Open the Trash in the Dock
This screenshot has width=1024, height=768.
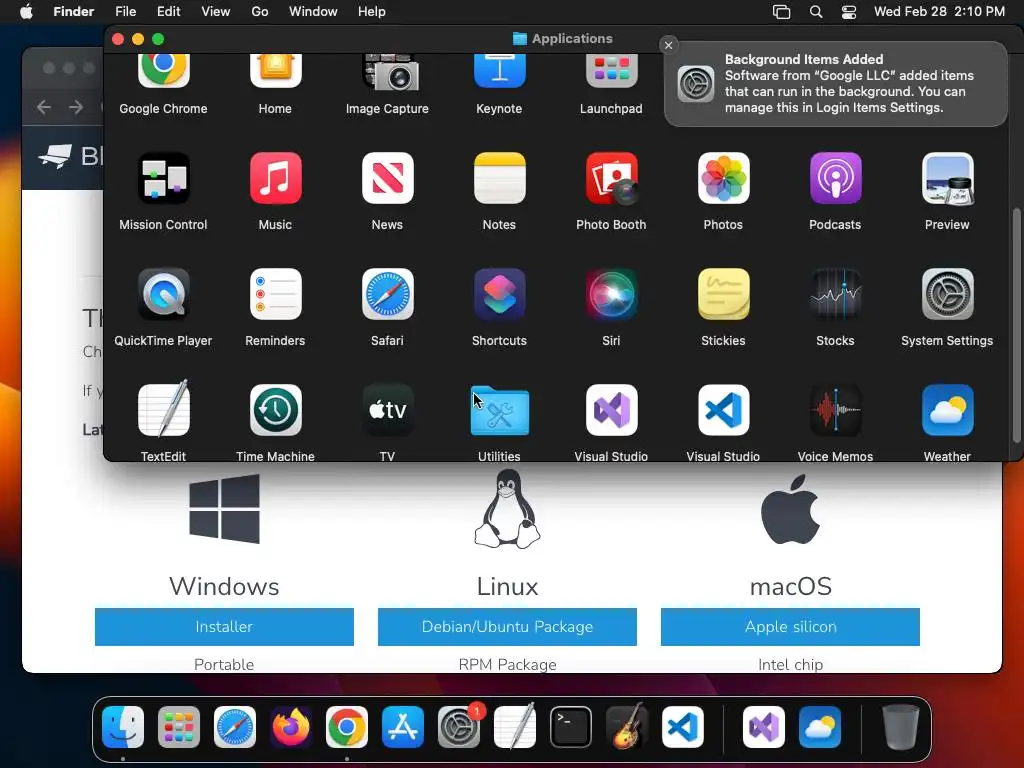[x=901, y=727]
